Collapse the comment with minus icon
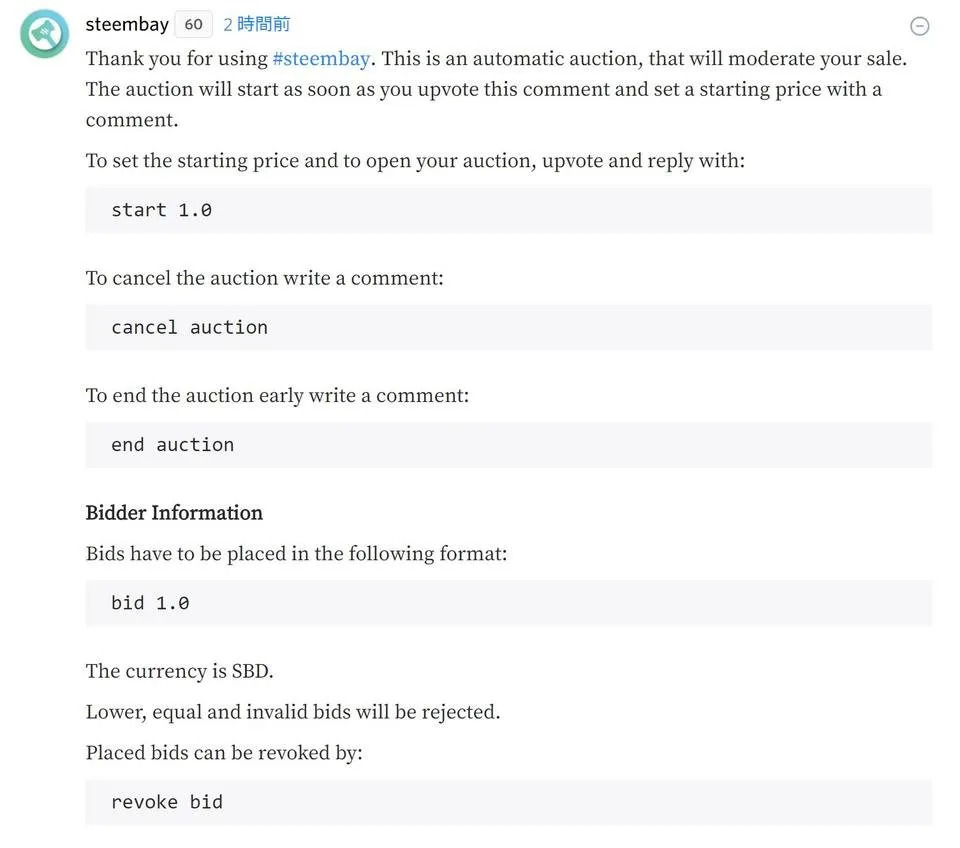960x848 pixels. [x=919, y=26]
